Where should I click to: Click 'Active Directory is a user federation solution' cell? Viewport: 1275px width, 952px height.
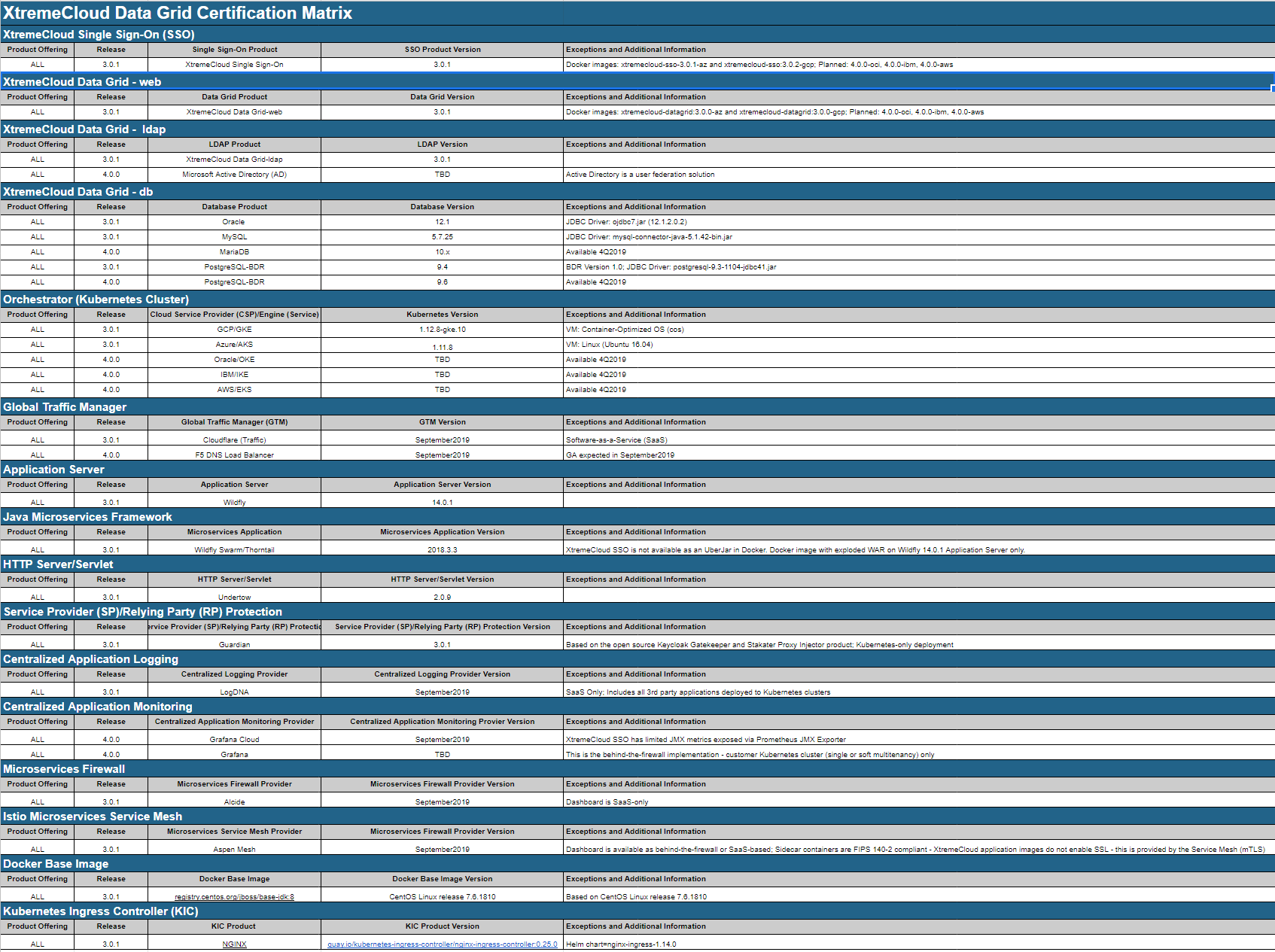919,175
